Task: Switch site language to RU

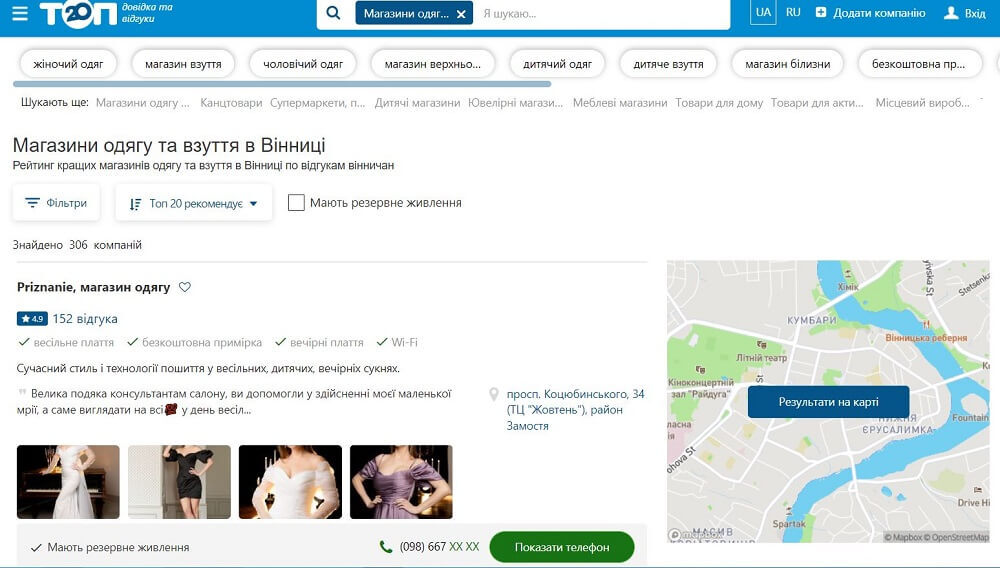Action: coord(793,13)
